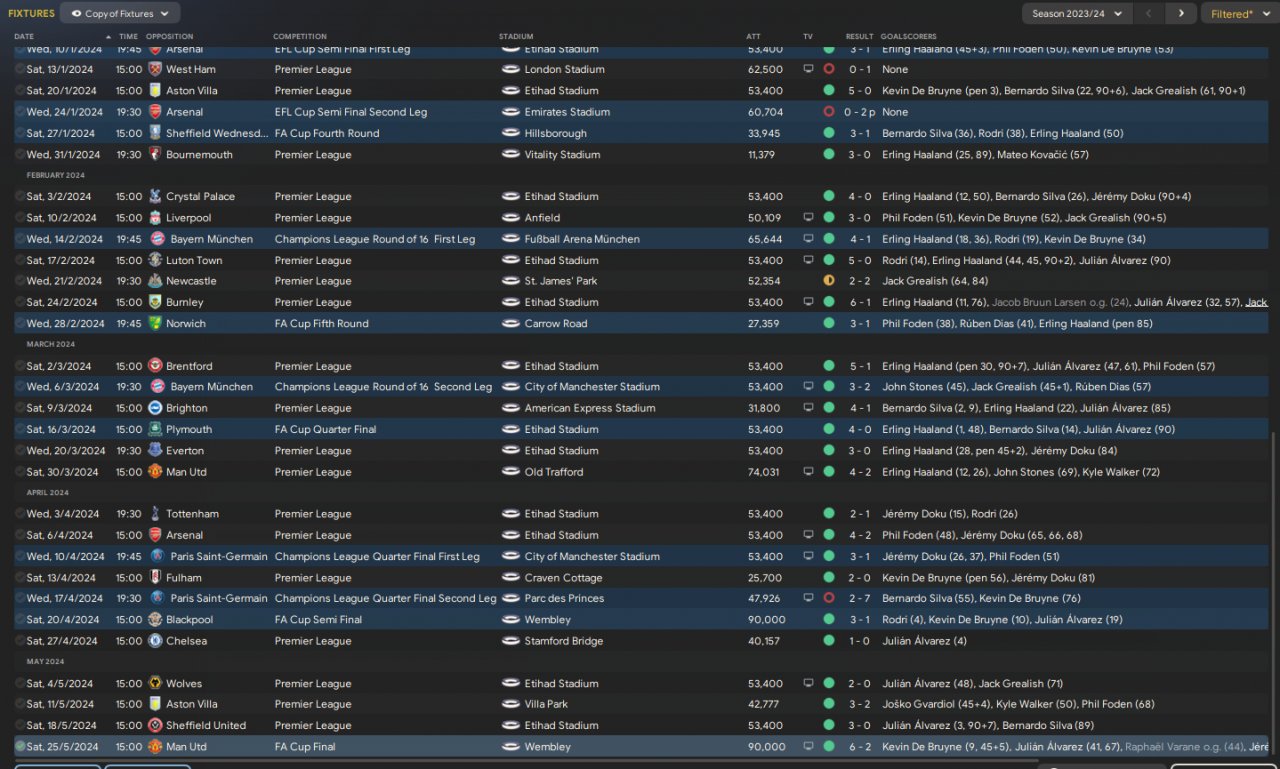Click the Burnley club badge

155,303
